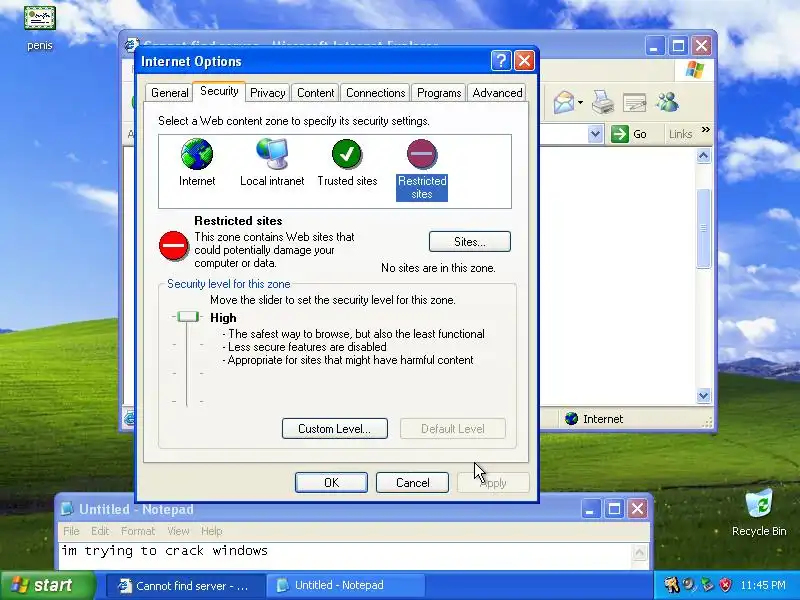Click the Windows flag logo in Internet Explorer
Viewport: 800px width, 600px height.
tap(694, 70)
